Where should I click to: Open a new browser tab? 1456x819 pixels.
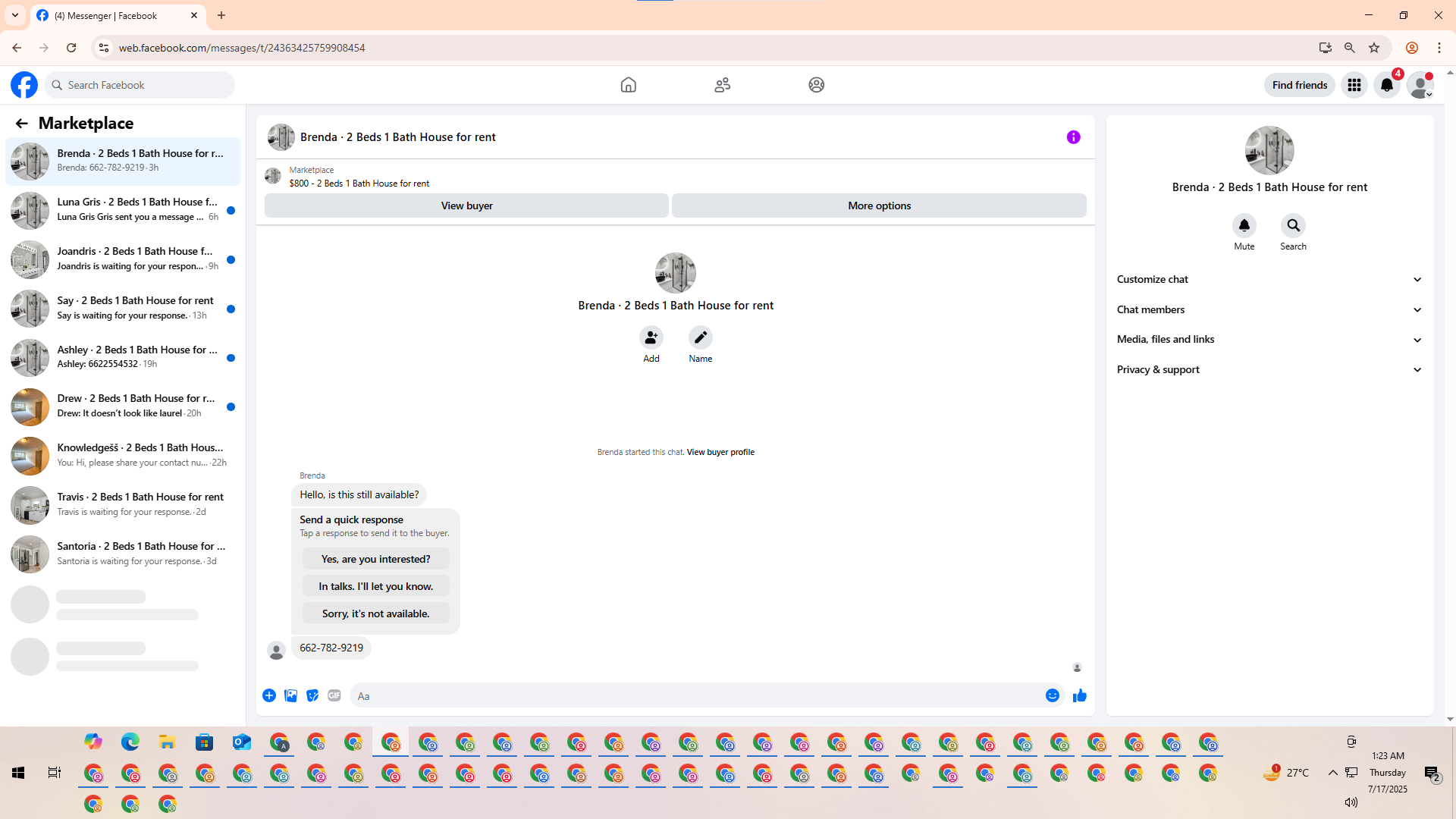pyautogui.click(x=221, y=15)
